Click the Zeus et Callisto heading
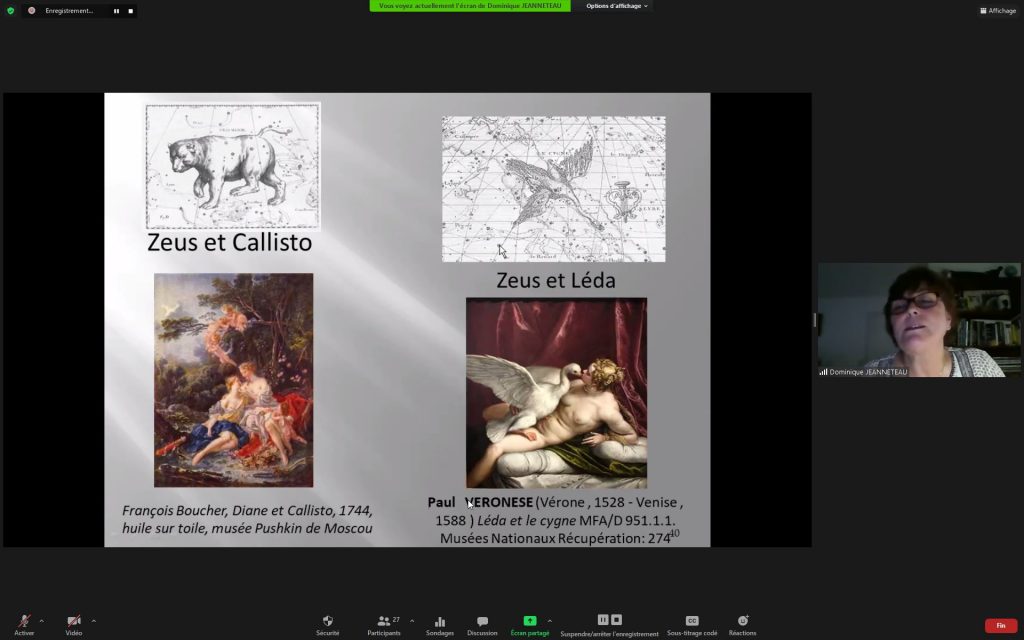Image resolution: width=1024 pixels, height=640 pixels. (230, 242)
